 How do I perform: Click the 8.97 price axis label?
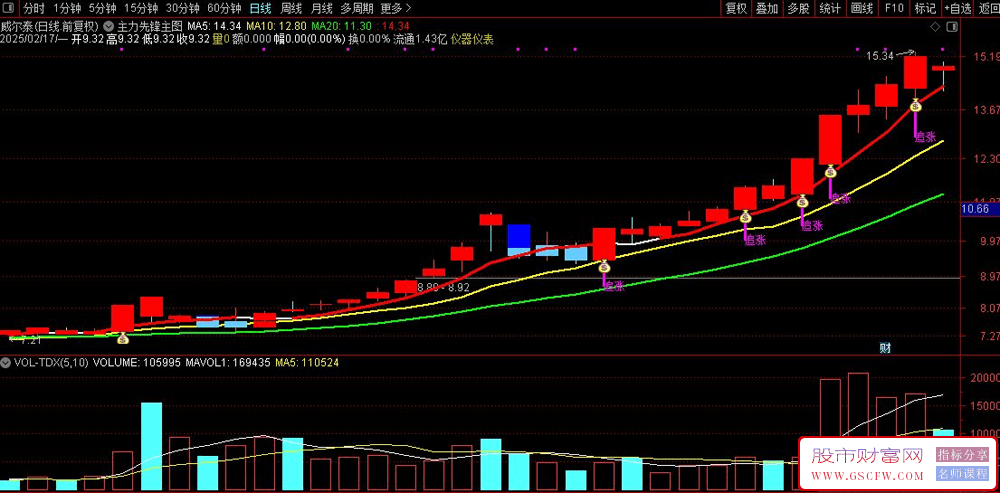coord(985,277)
